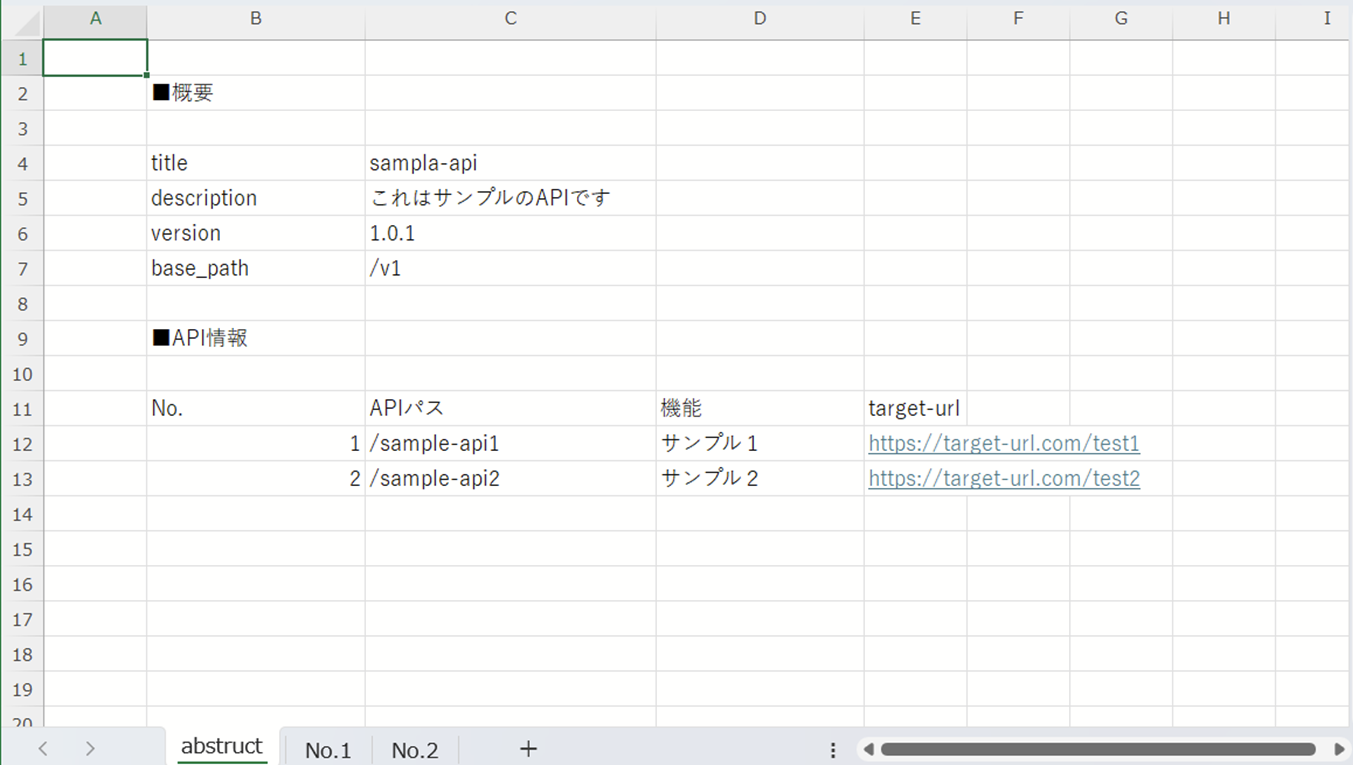Screen dimensions: 1353x765
Task: Select the sampla-api cell
Action: [x=511, y=163]
